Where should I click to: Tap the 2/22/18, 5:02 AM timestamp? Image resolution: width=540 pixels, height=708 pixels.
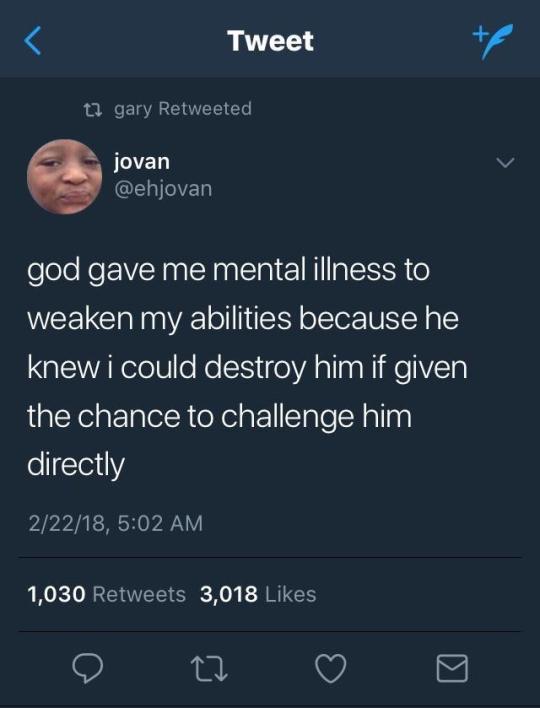(x=116, y=524)
